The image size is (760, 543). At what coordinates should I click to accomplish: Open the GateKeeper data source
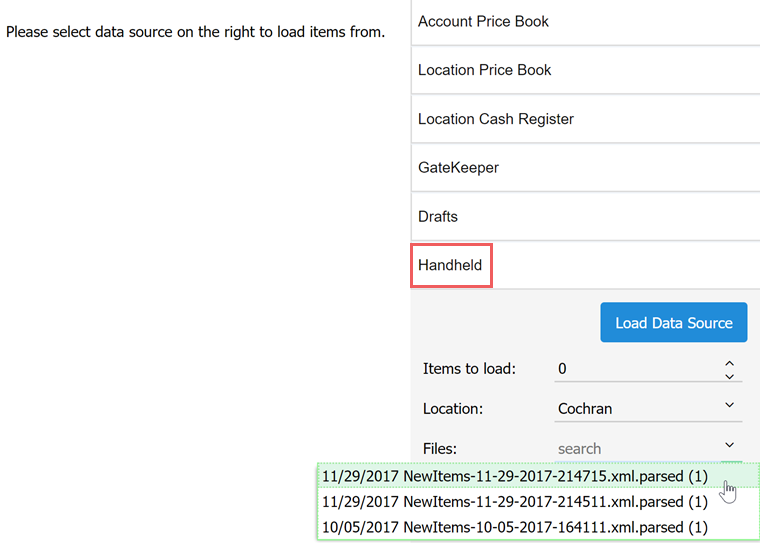click(586, 168)
